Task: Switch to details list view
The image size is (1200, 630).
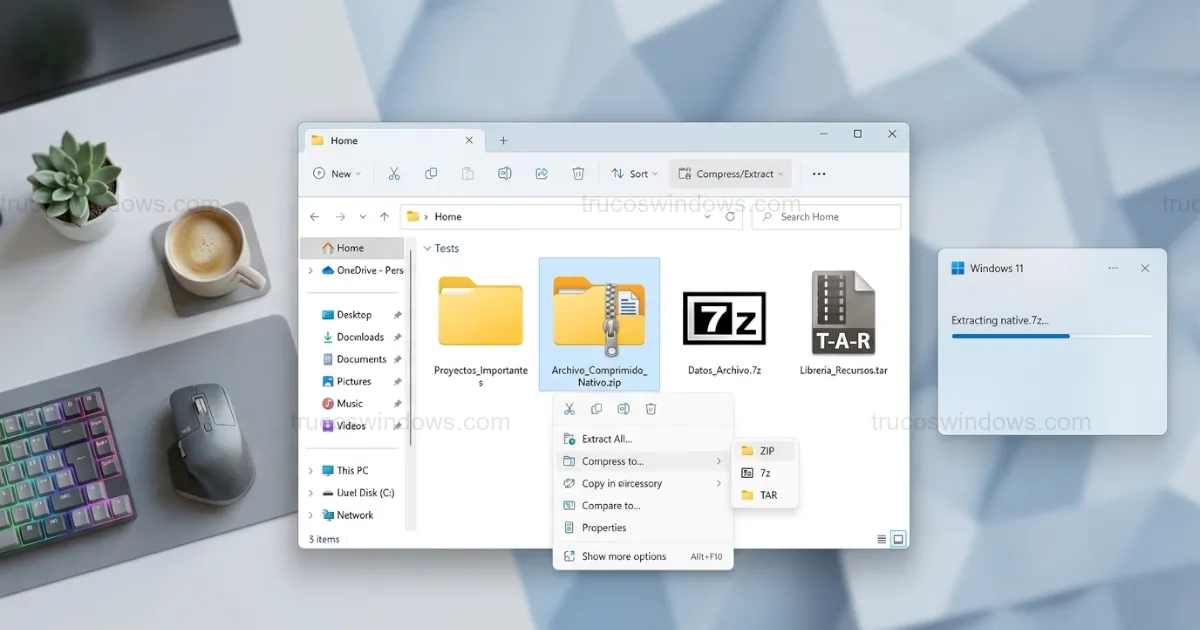Action: point(882,539)
